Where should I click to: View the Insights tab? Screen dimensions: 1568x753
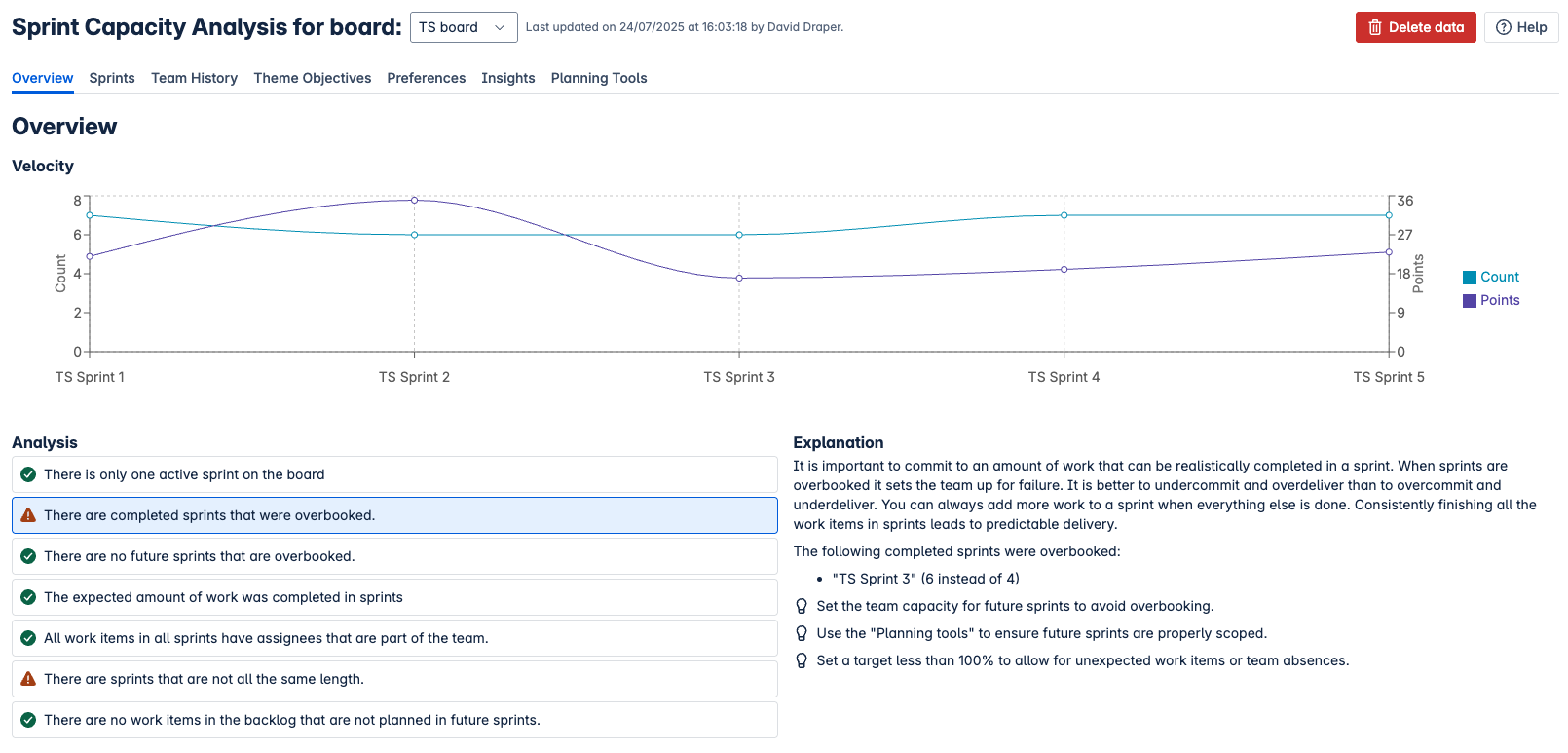click(x=508, y=78)
